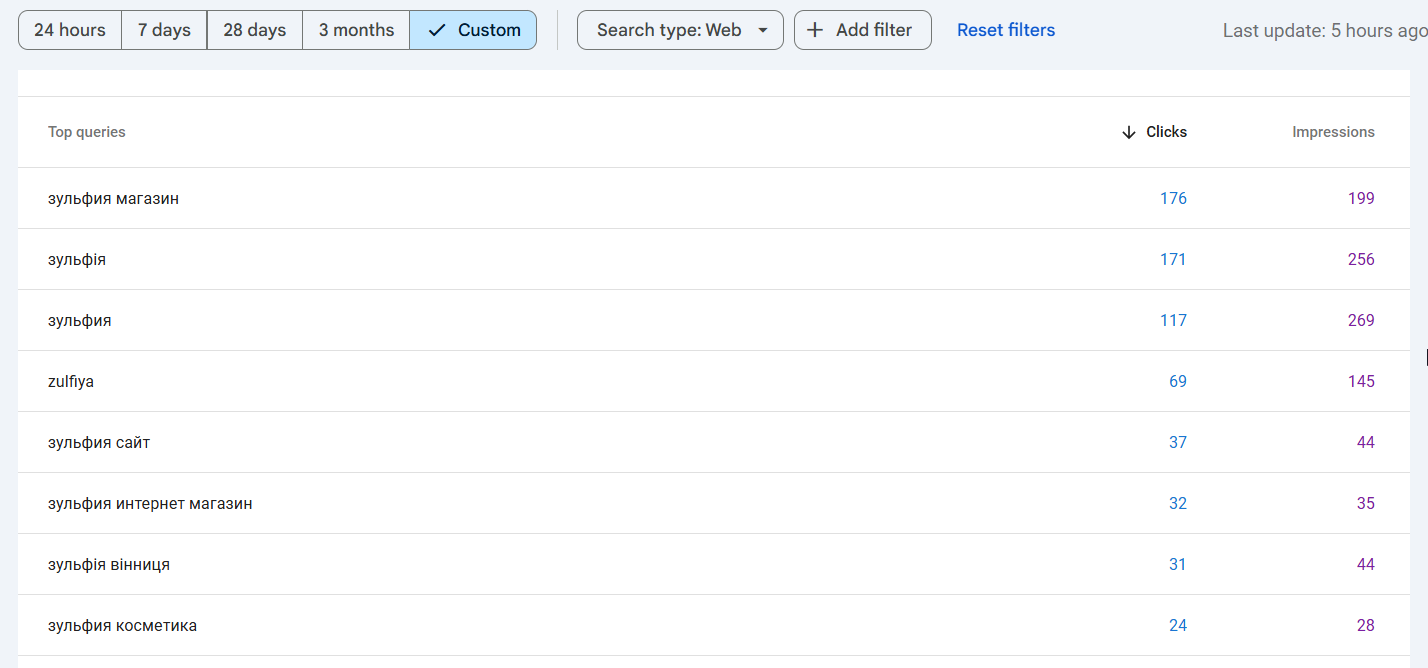Select the query зульфия магазин
Viewport: 1428px width, 668px height.
click(x=113, y=198)
